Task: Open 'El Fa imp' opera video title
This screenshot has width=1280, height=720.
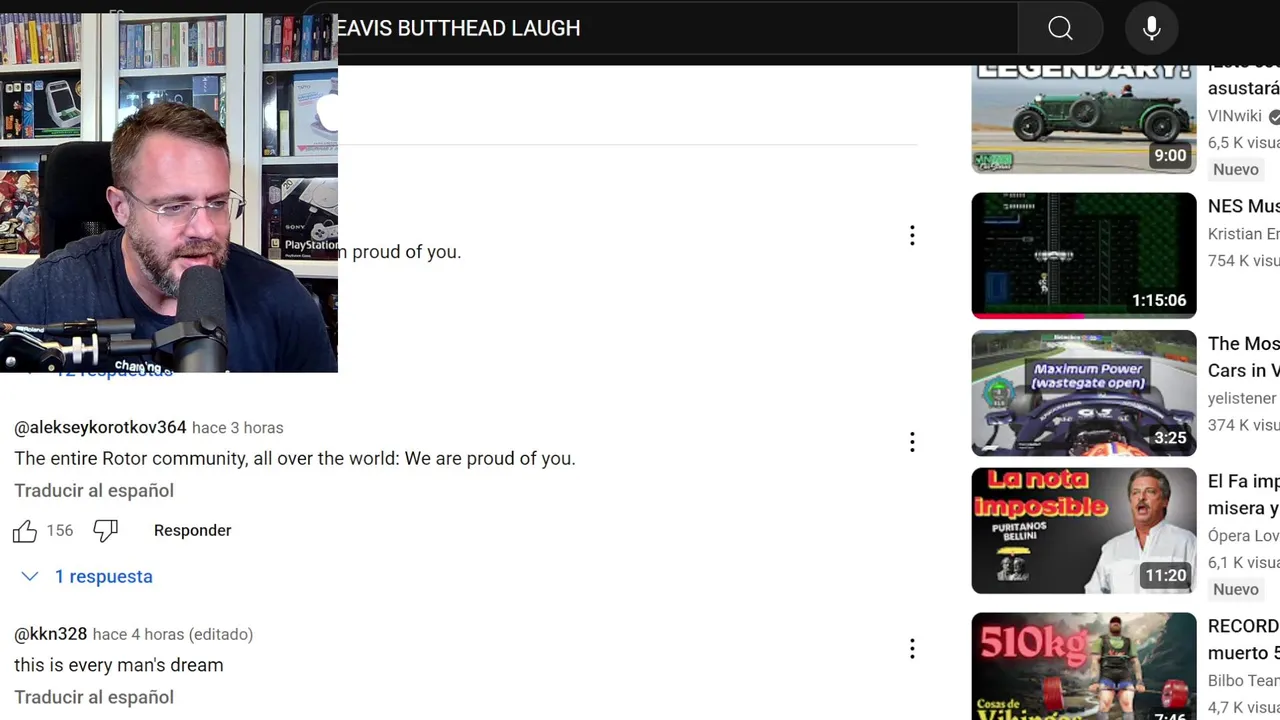Action: 1244,495
